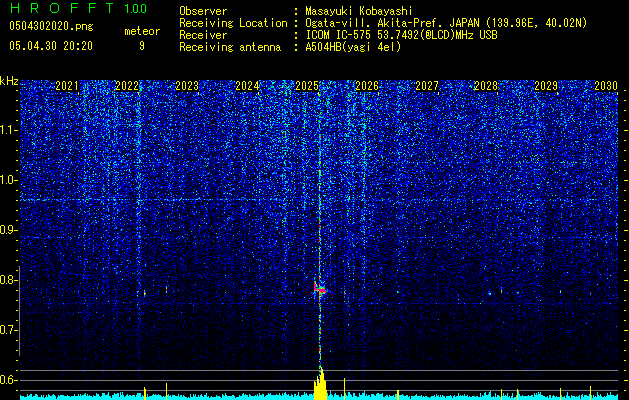The image size is (629, 400).
Task: Select the observer name "Masayuki Kobayashi"
Action: pos(359,11)
